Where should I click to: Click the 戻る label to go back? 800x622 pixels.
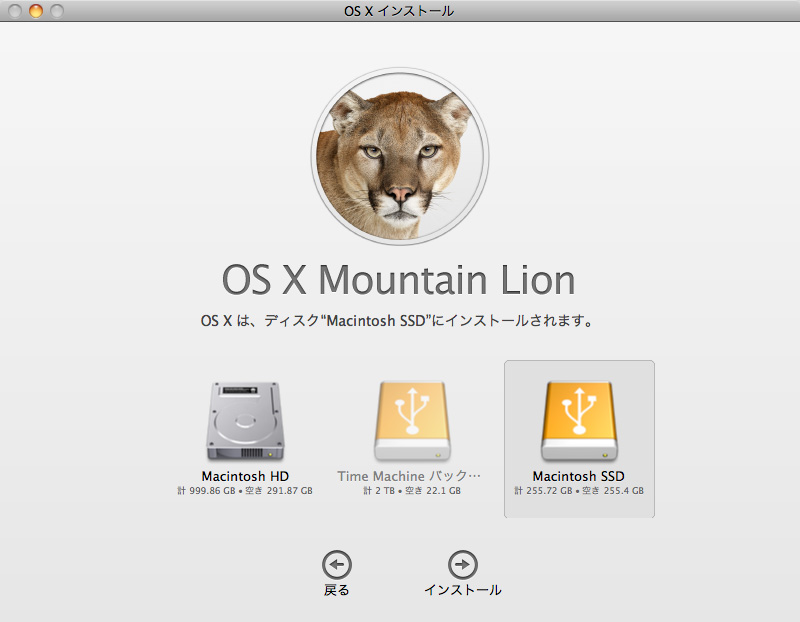[x=337, y=590]
